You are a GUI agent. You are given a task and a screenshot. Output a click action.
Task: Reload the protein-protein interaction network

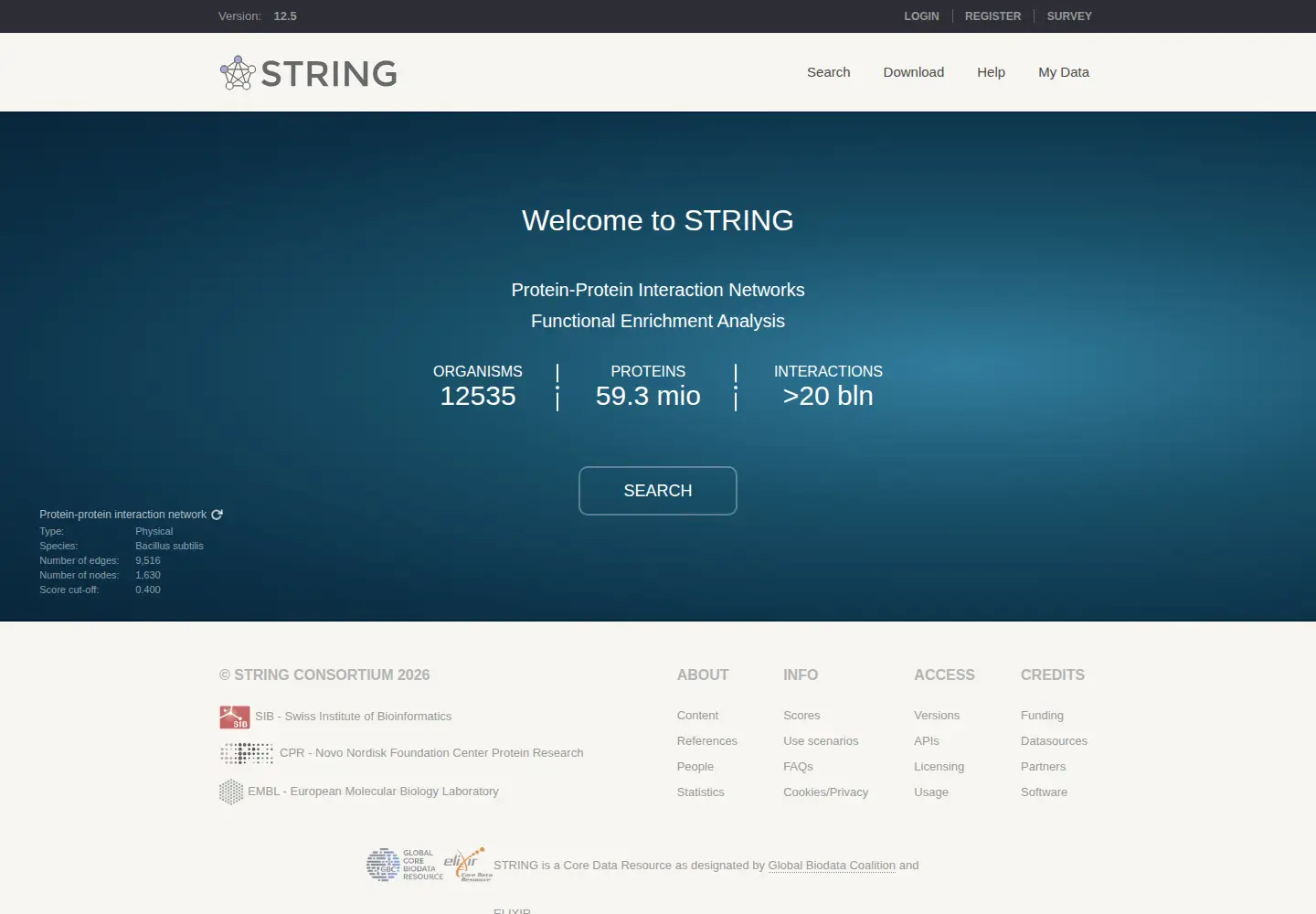218,515
